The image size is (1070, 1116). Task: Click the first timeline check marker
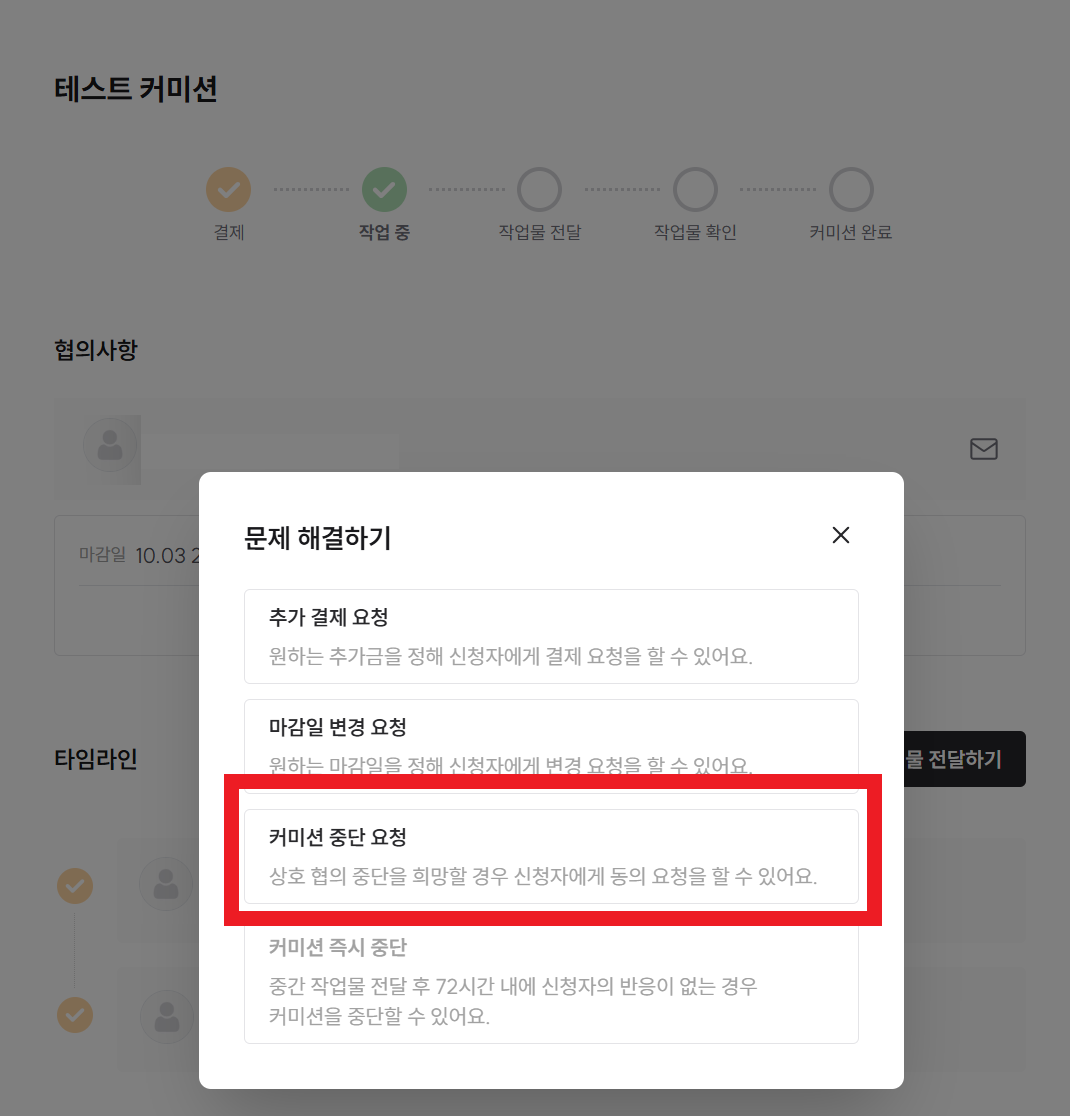[x=75, y=885]
